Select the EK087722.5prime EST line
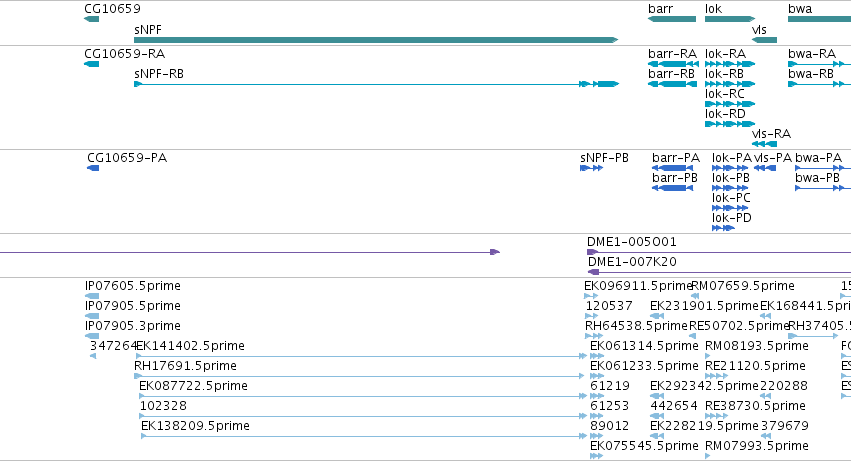This screenshot has width=851, height=461. coord(363,396)
